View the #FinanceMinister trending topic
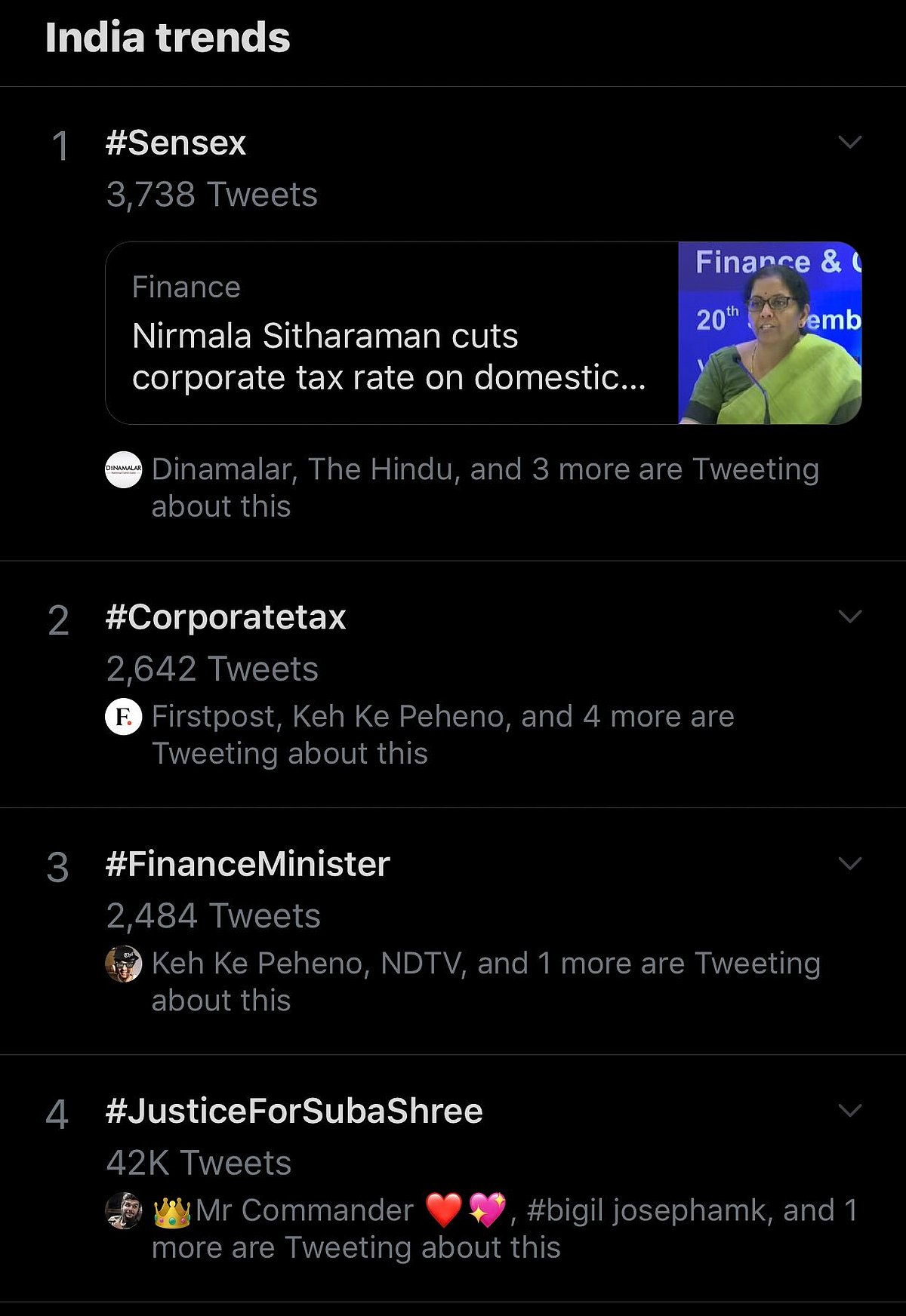Screen dimensions: 906x1316 coord(248,864)
